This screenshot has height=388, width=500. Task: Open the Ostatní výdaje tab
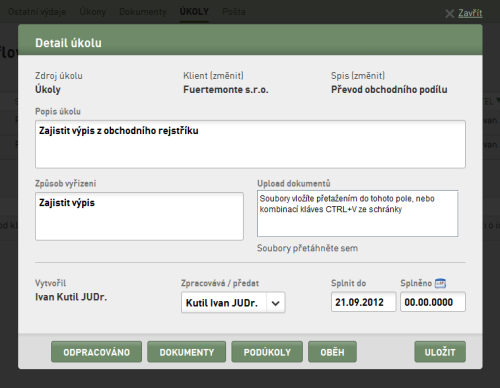pos(37,12)
